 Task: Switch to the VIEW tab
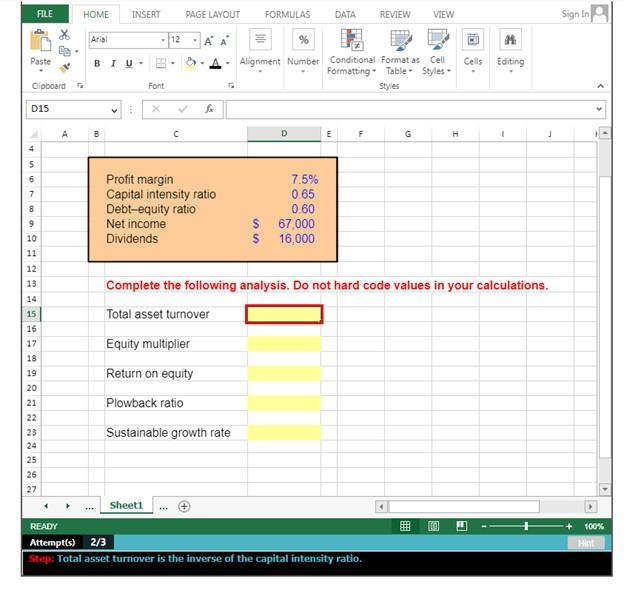(443, 15)
